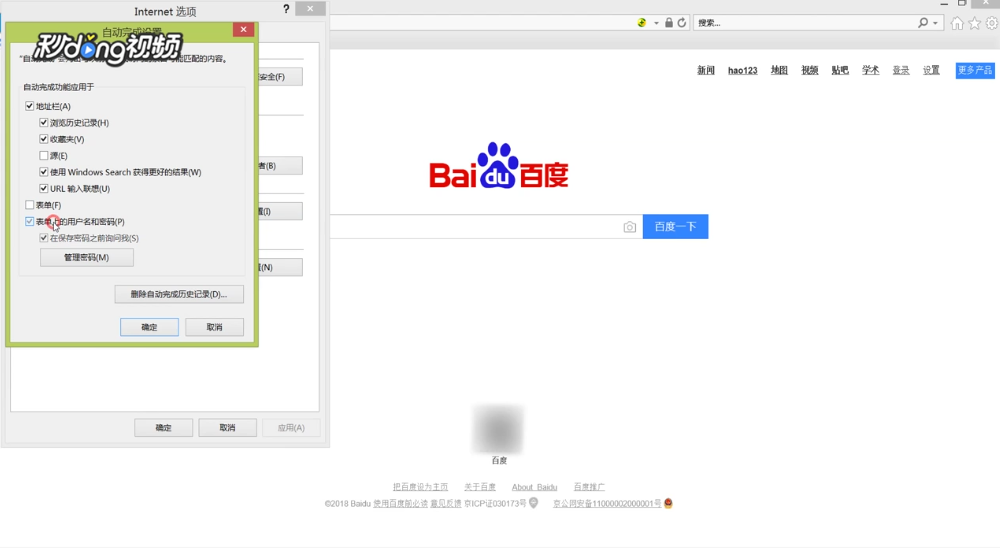The width and height of the screenshot is (1000, 548).
Task: Open the 视频 link on Baidu
Action: click(810, 70)
